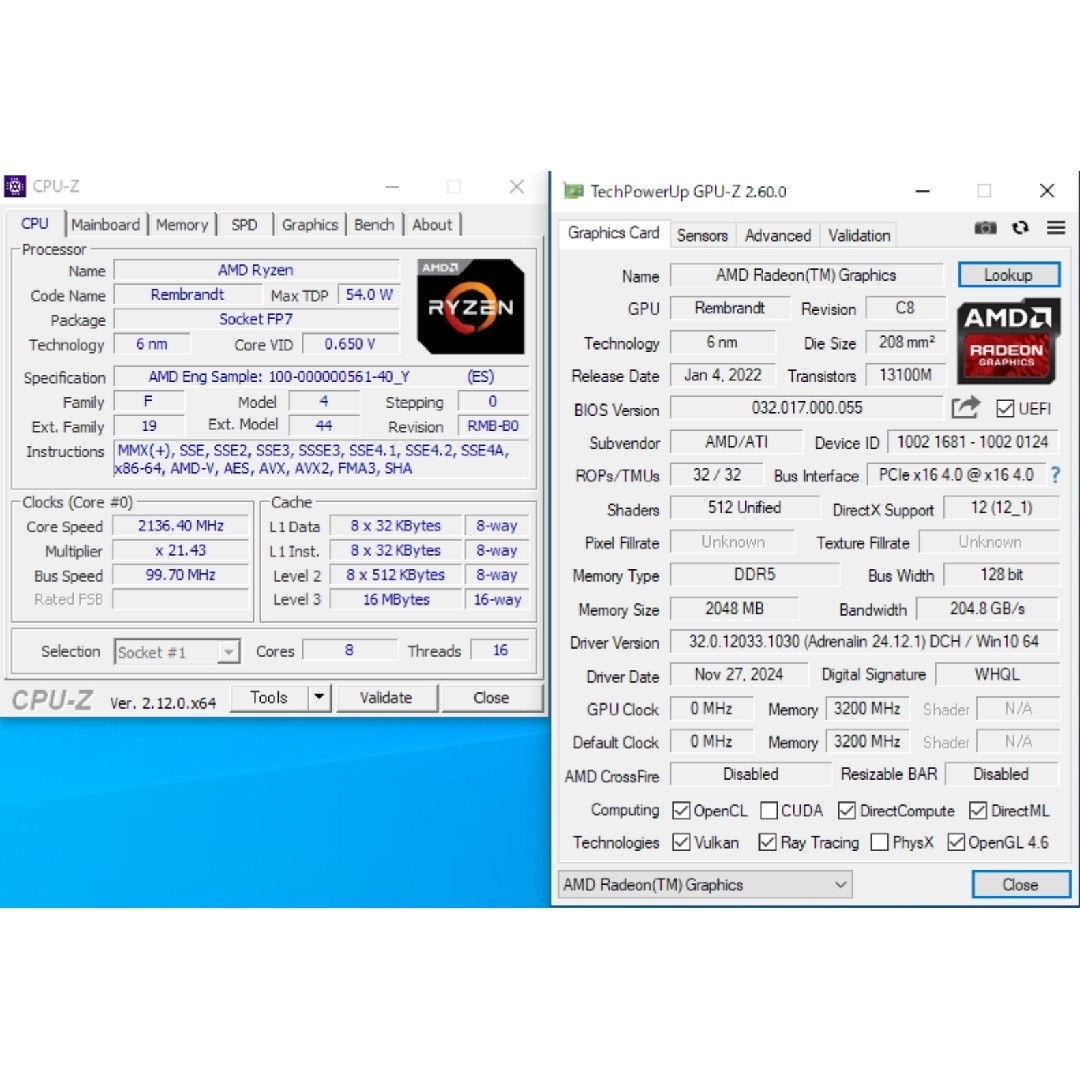Click the GPU-Z title bar app icon
The width and height of the screenshot is (1080, 1080).
point(573,191)
